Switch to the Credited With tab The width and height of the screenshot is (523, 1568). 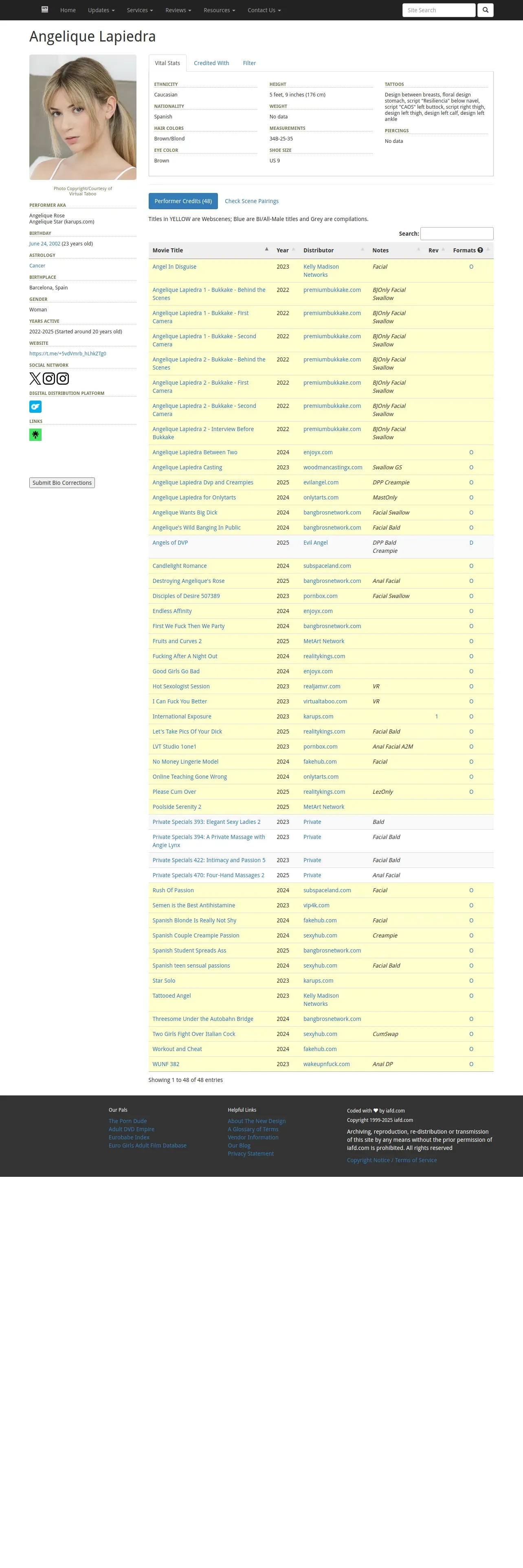coord(211,64)
